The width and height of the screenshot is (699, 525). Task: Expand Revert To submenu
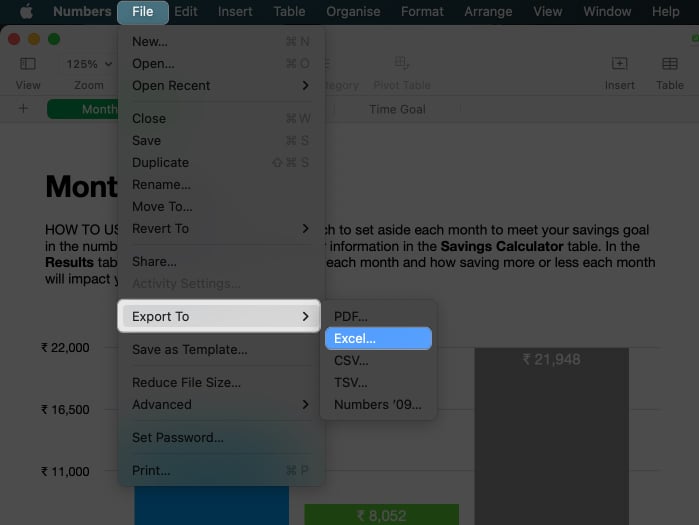coord(221,229)
